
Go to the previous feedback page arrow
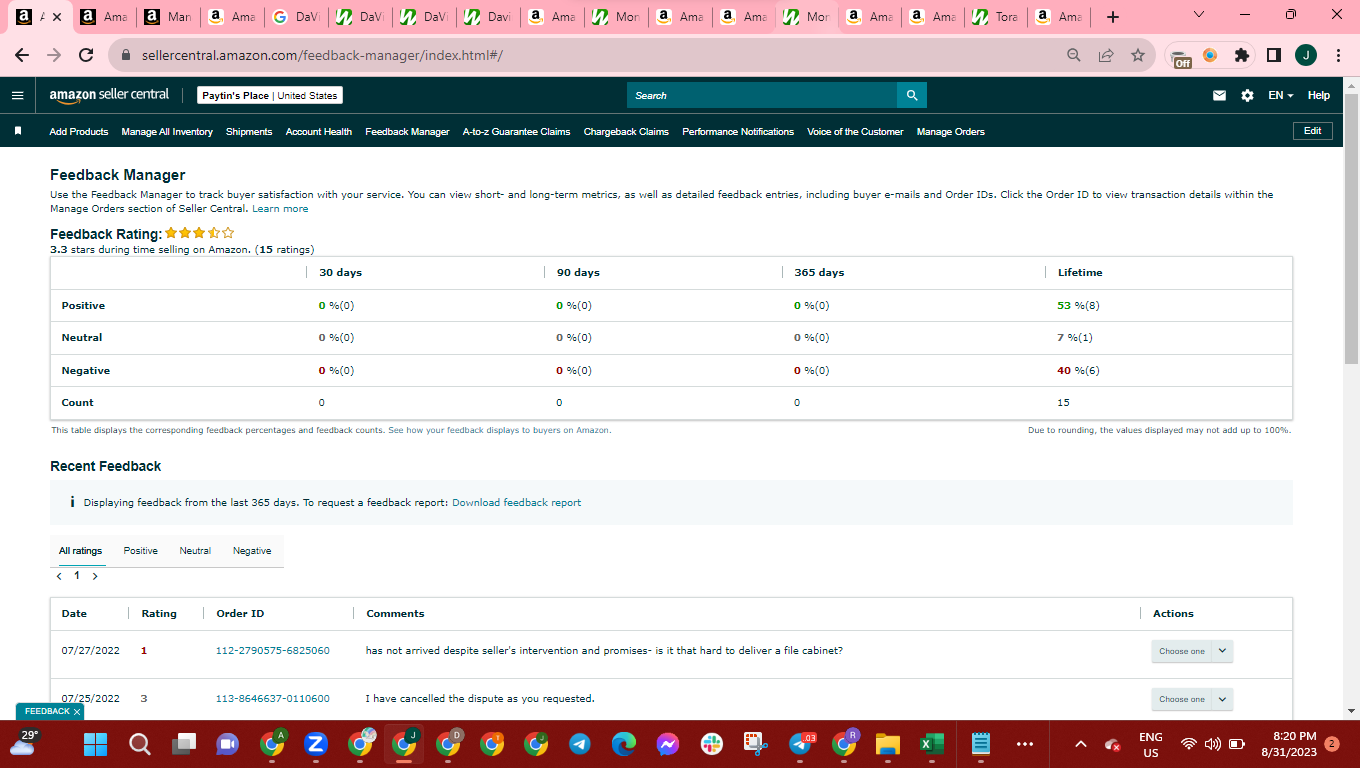pyautogui.click(x=59, y=576)
